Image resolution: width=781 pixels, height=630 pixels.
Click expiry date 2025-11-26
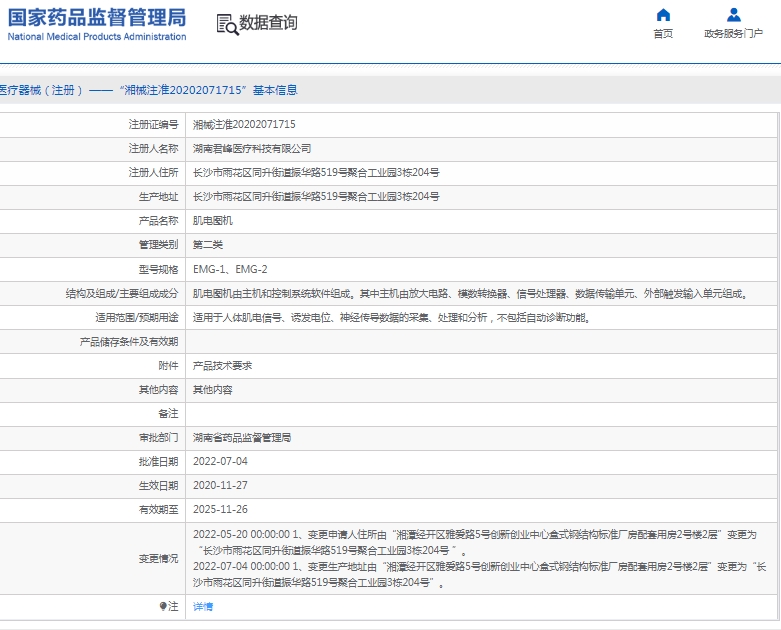(x=220, y=509)
